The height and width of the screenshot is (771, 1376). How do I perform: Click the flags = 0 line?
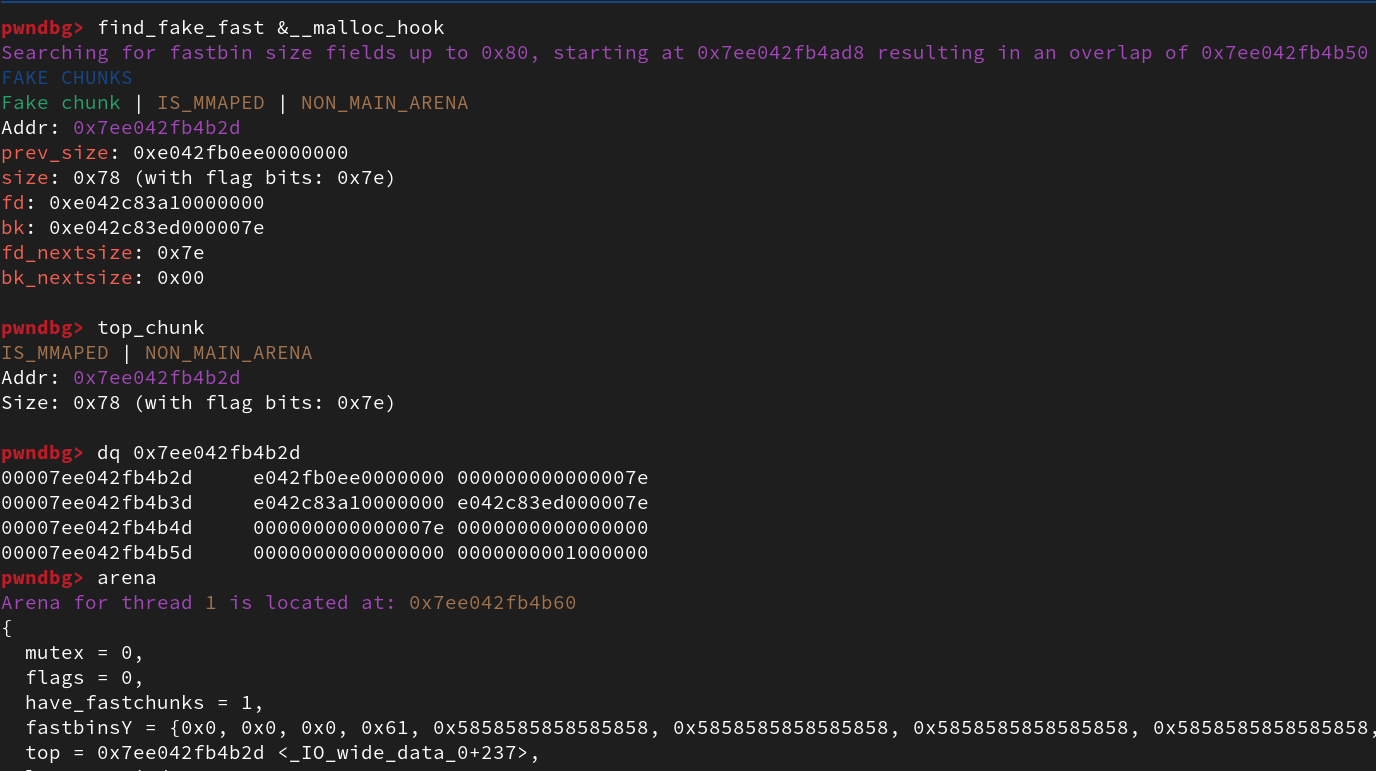pos(84,678)
